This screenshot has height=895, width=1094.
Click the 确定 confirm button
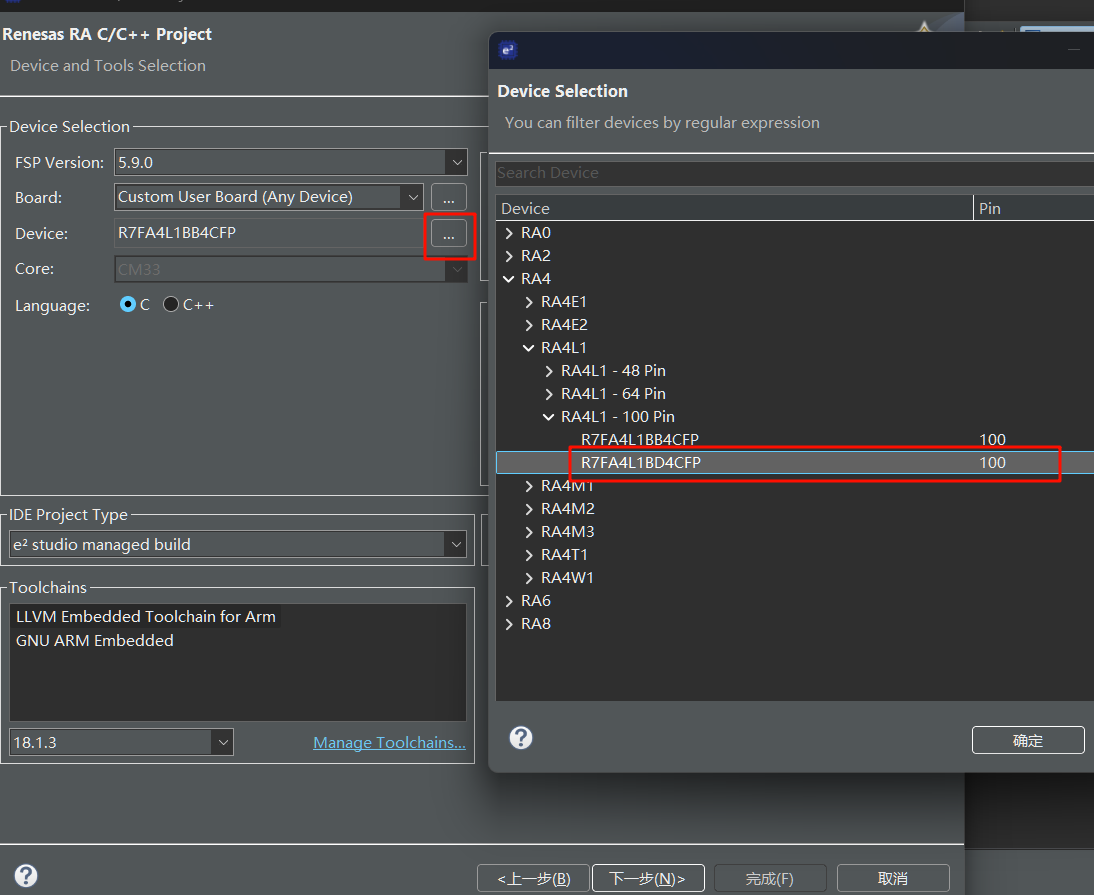coord(1028,740)
